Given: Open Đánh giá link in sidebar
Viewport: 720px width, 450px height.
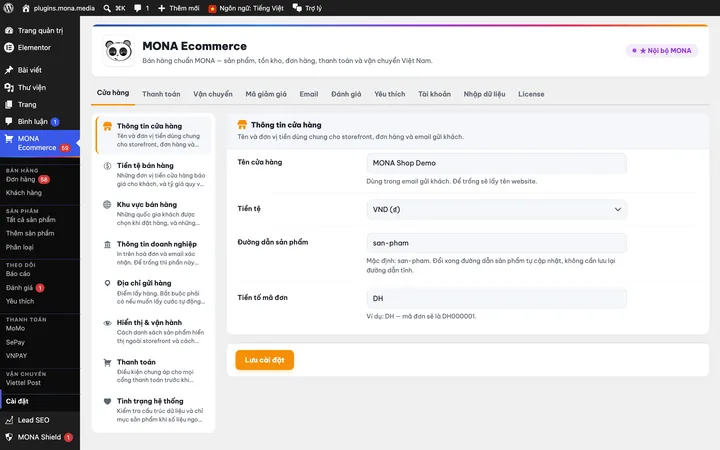Looking at the screenshot, I should click(19, 287).
